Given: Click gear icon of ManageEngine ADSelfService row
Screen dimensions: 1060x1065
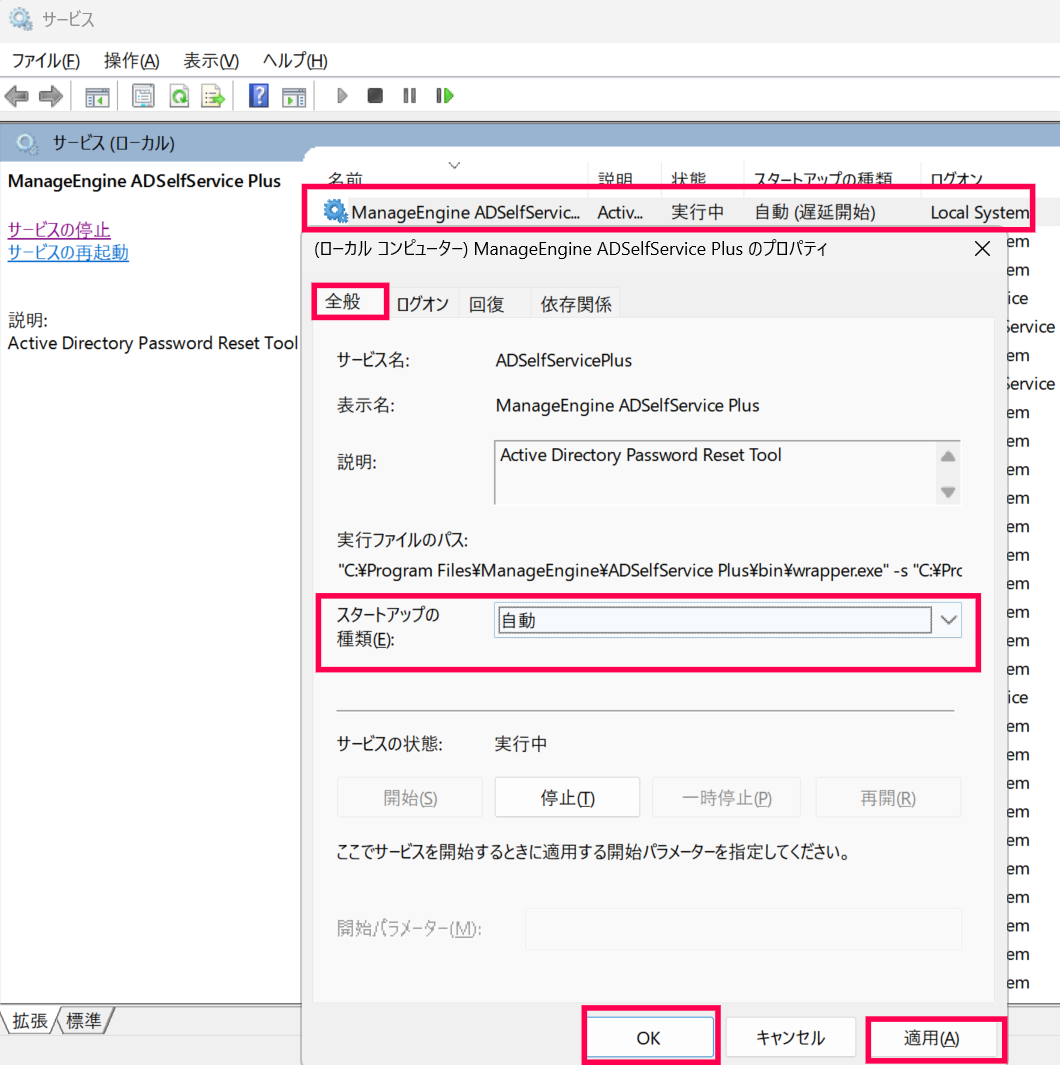Looking at the screenshot, I should point(335,211).
